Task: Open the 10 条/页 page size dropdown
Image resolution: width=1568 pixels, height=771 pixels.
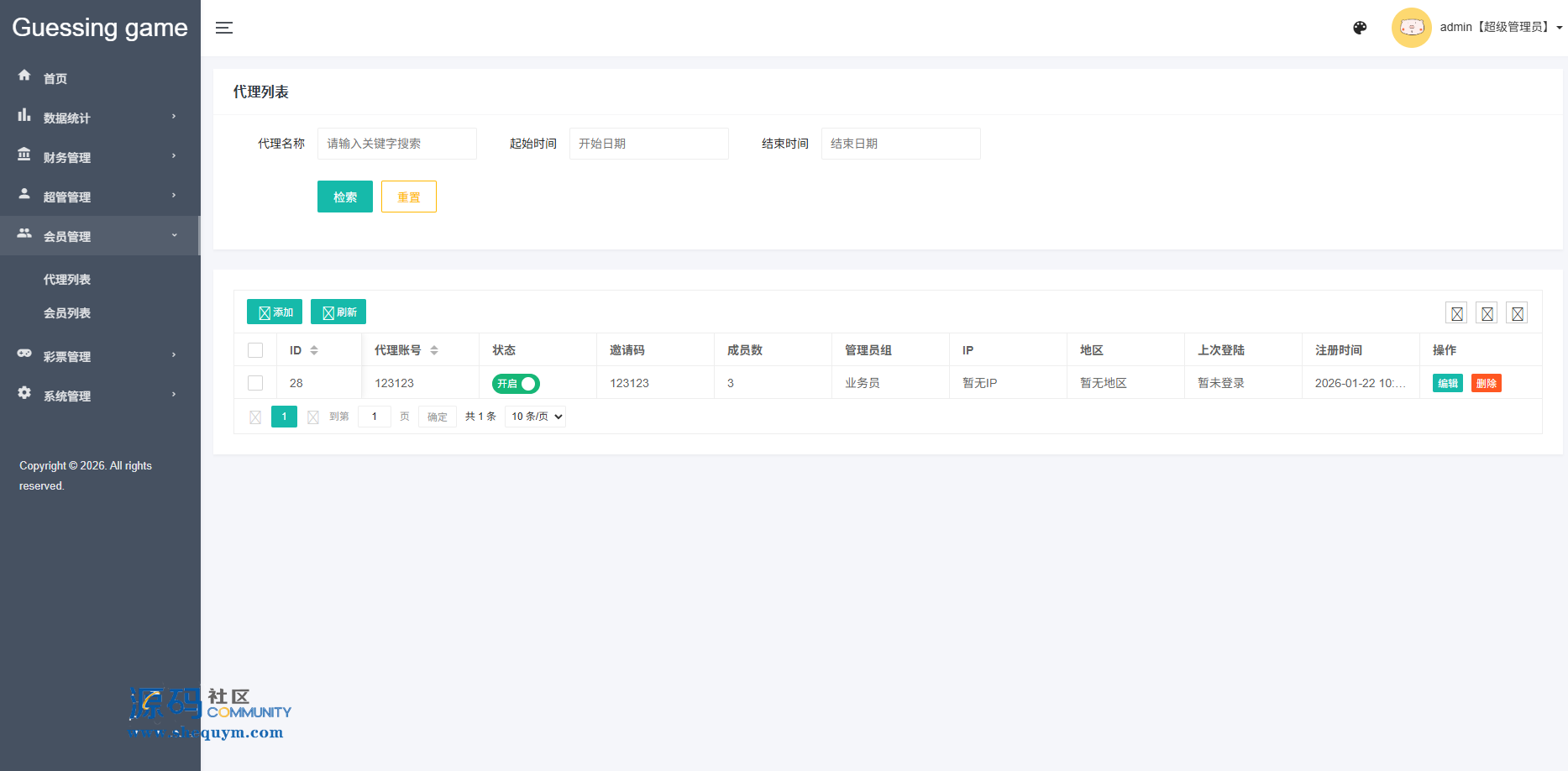Action: (x=535, y=417)
